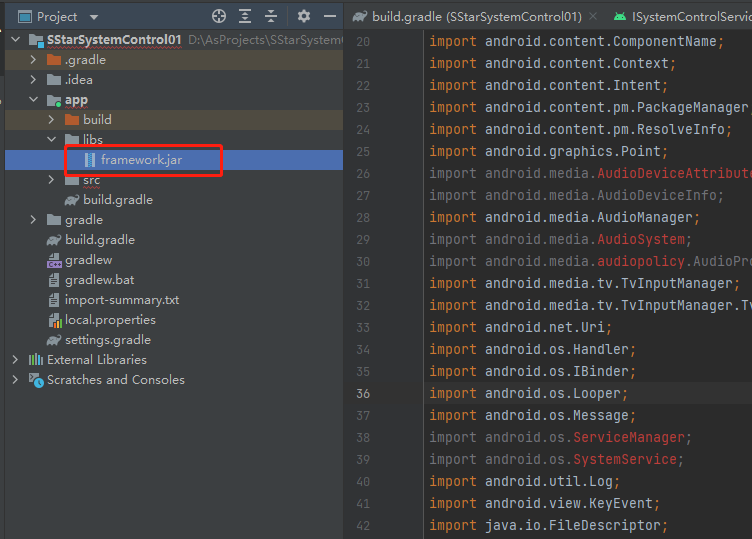This screenshot has height=539, width=752.
Task: Expand the build folder under app
Action: tap(51, 119)
